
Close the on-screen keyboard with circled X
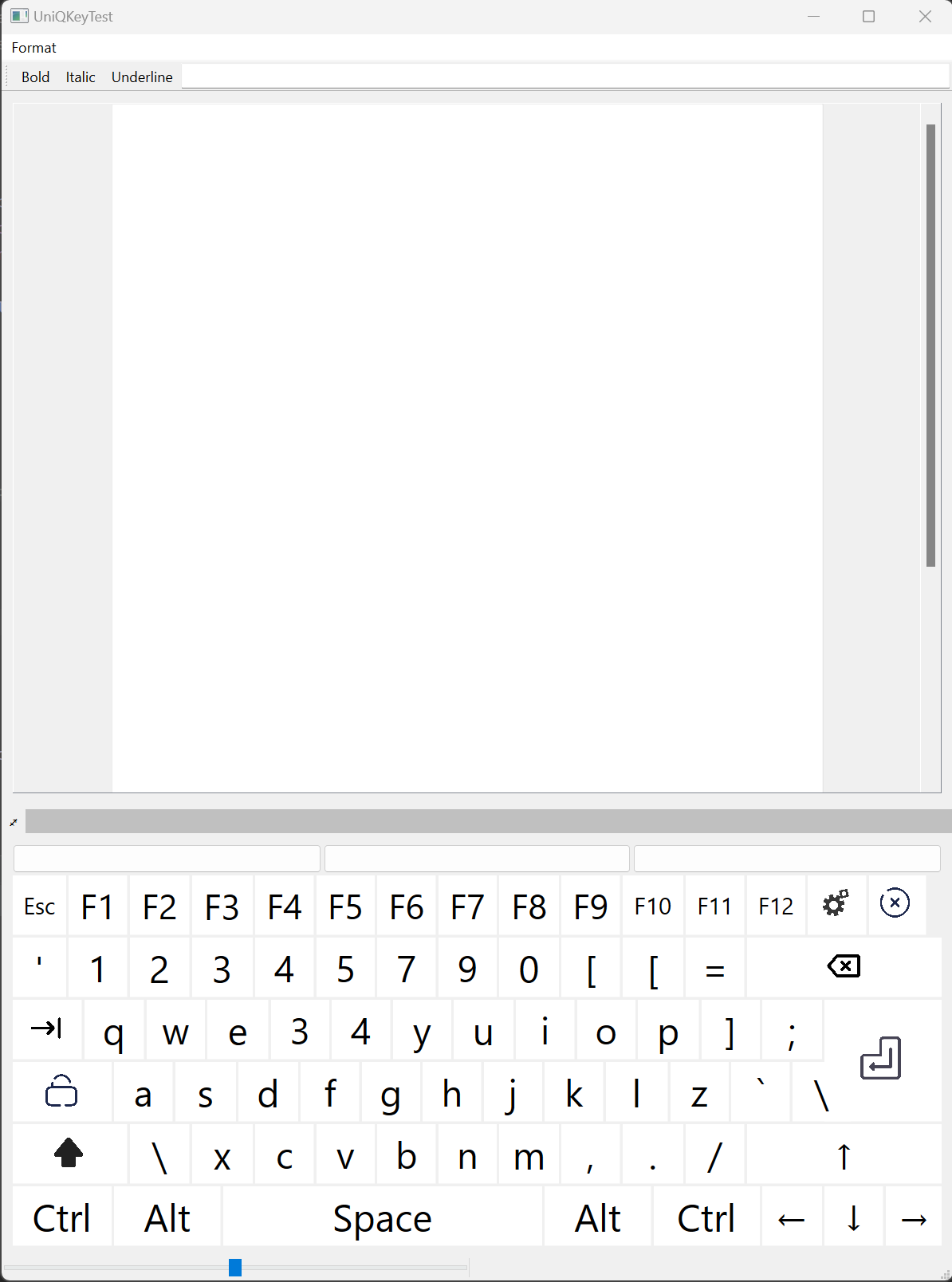(x=895, y=905)
